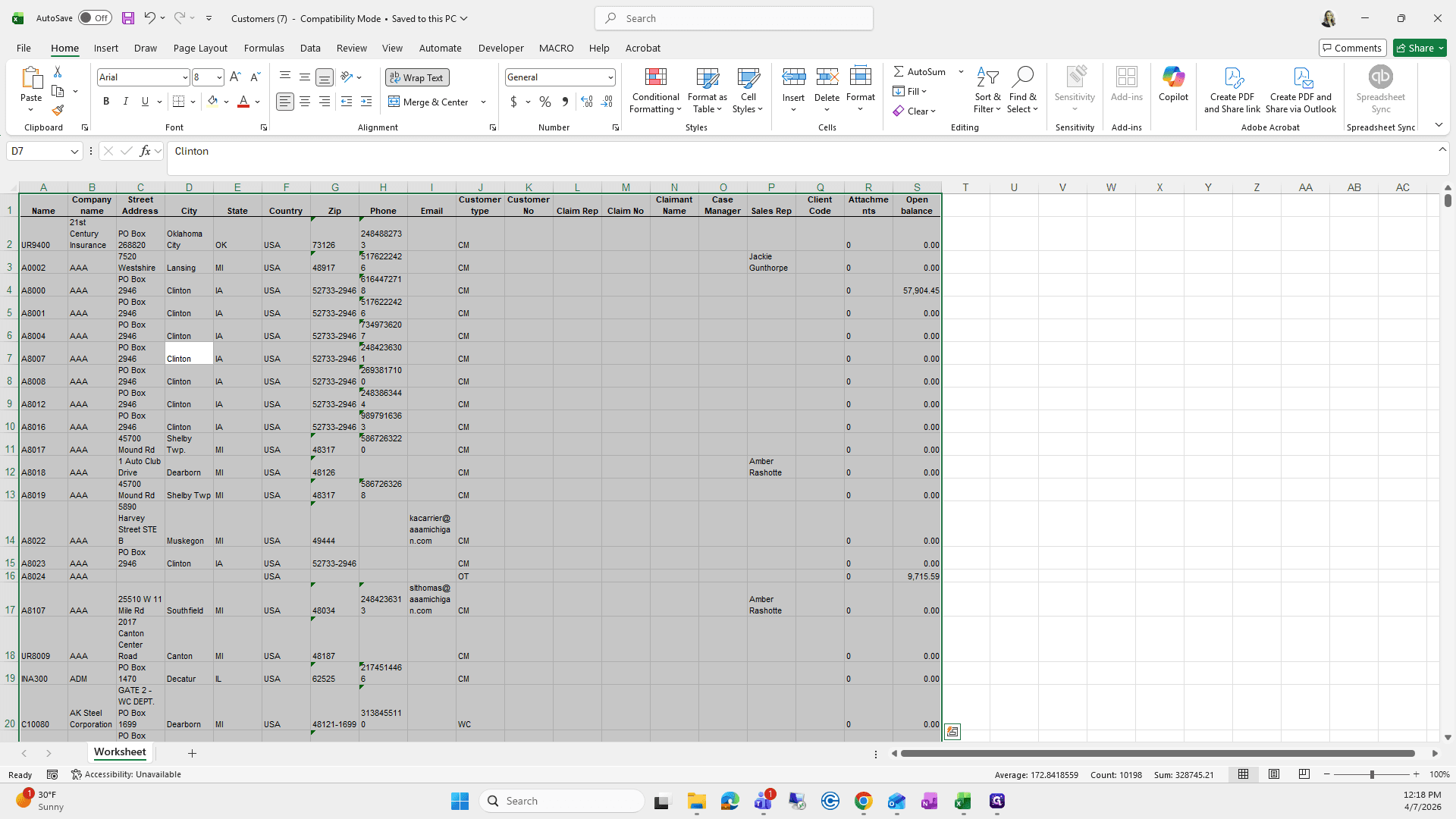Click the horizontal scrollbar thumb
Screen dimensions: 1456x819
click(1158, 753)
